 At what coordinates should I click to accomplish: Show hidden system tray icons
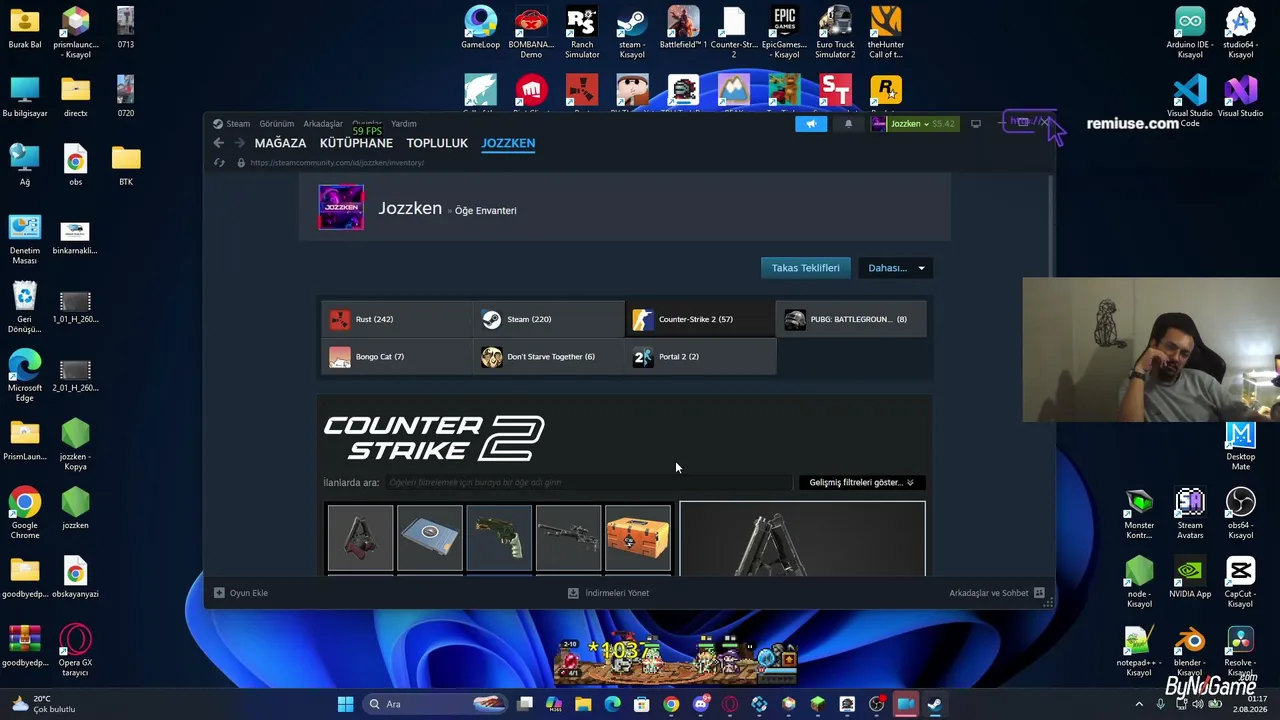pyautogui.click(x=1139, y=704)
